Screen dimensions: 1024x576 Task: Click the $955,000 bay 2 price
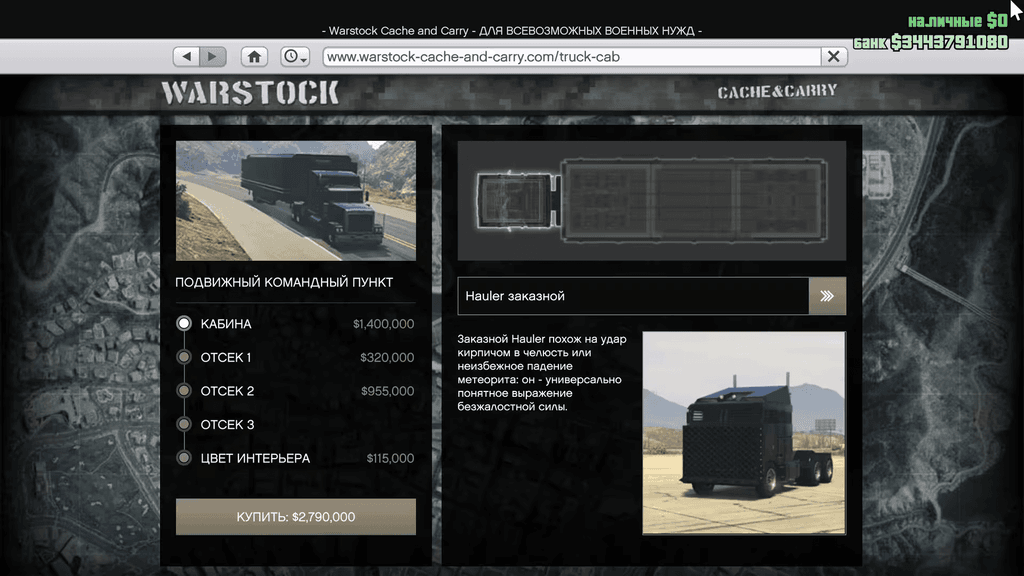387,391
